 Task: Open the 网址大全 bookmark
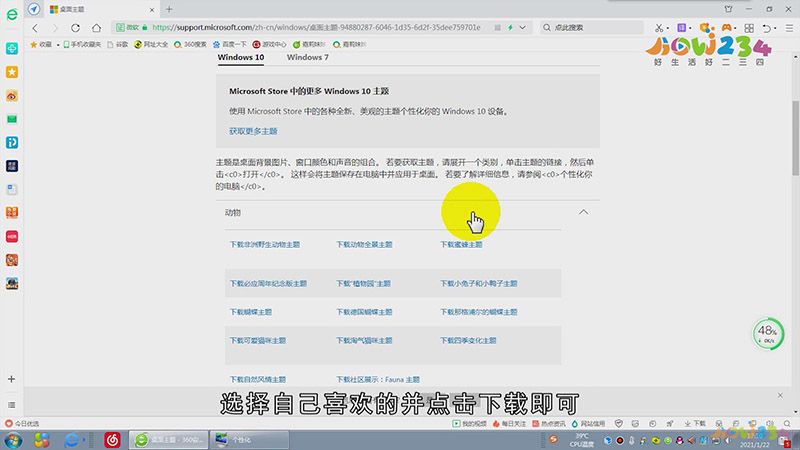[151, 44]
